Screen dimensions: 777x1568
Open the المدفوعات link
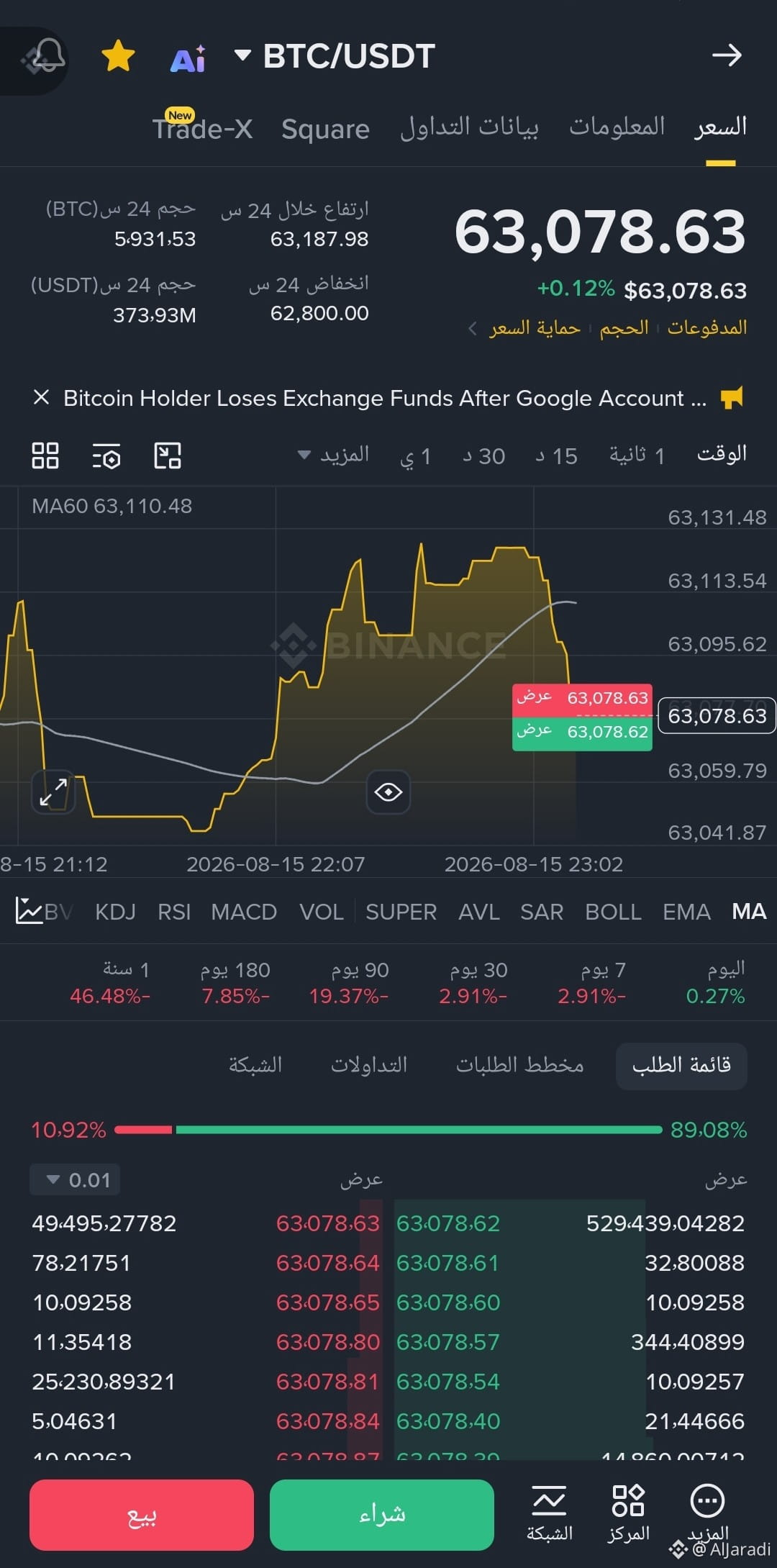pyautogui.click(x=707, y=328)
